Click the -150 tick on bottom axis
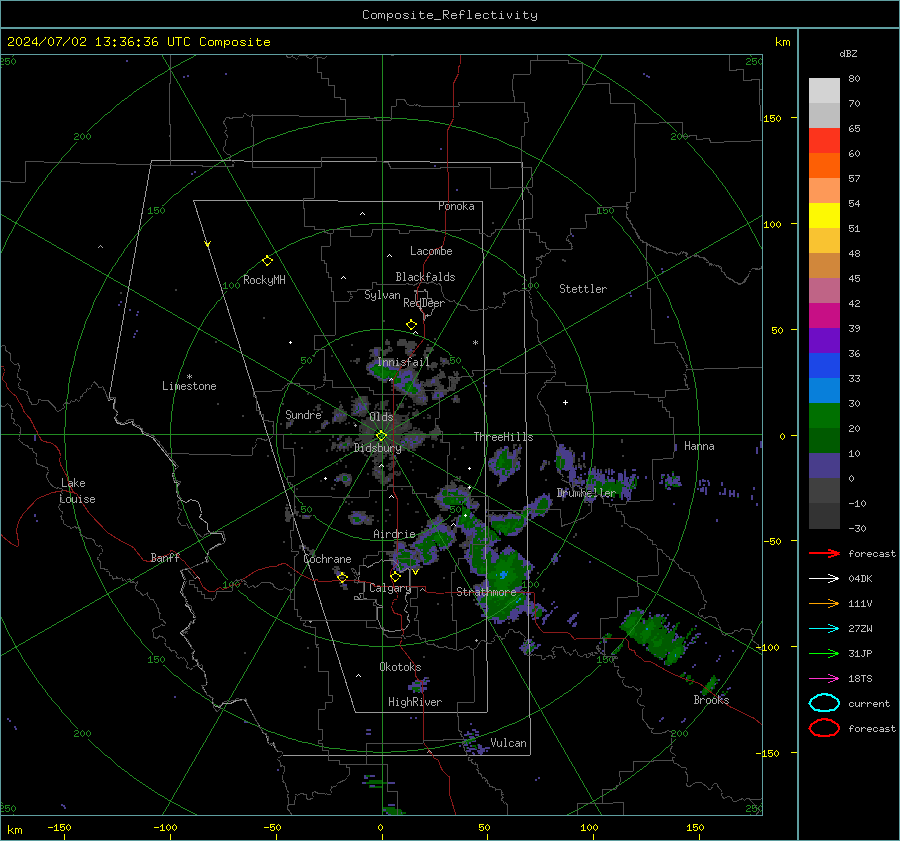900x841 pixels. point(60,827)
